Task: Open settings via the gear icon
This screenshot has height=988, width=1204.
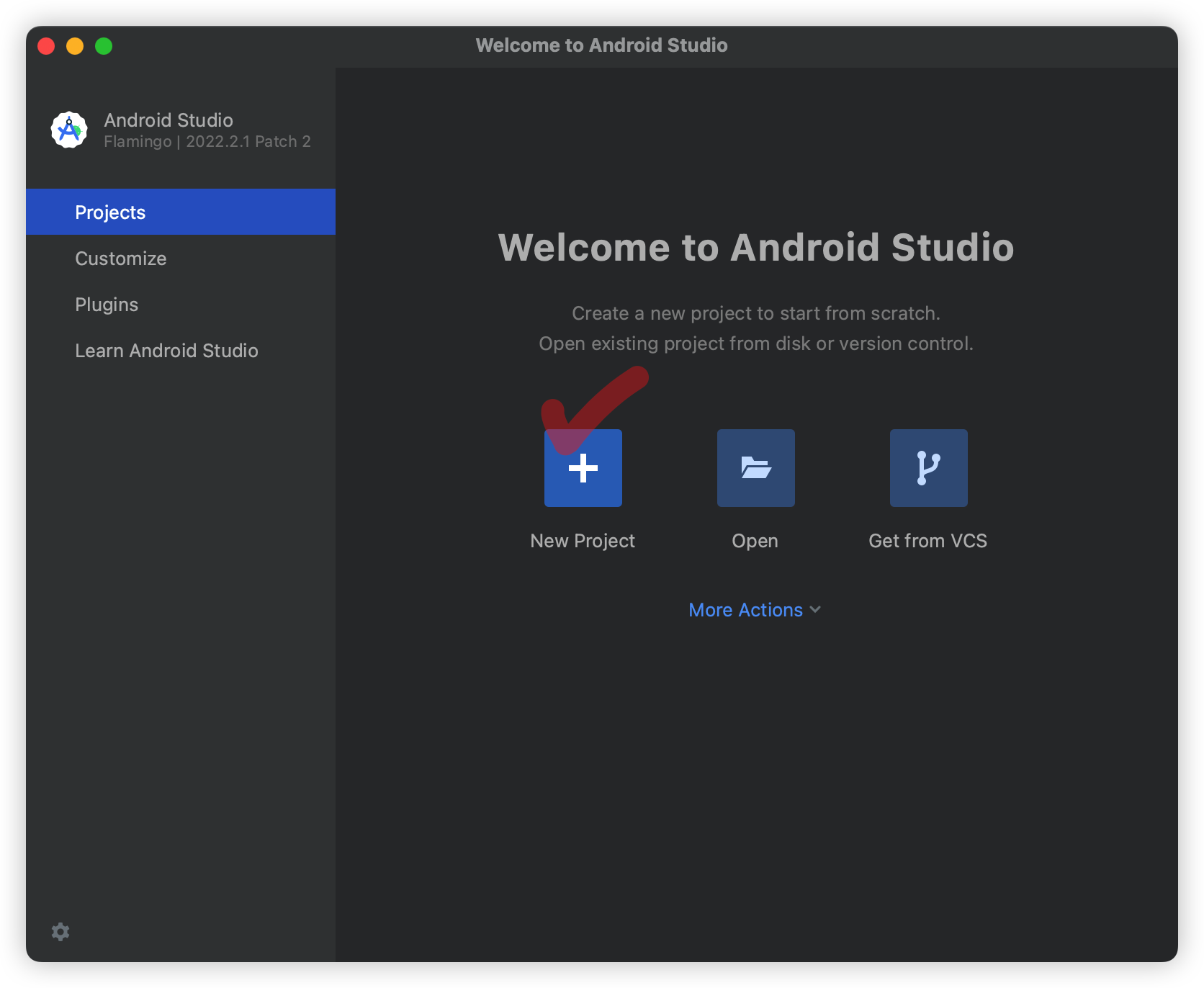Action: coord(60,932)
